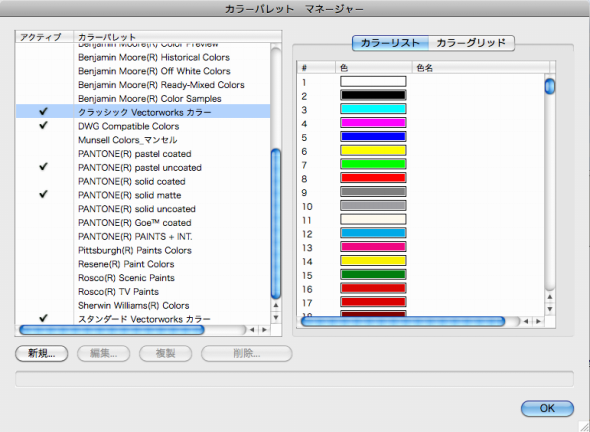Select the sky blue swatch in row 12
Image resolution: width=590 pixels, height=432 pixels.
pyautogui.click(x=373, y=233)
